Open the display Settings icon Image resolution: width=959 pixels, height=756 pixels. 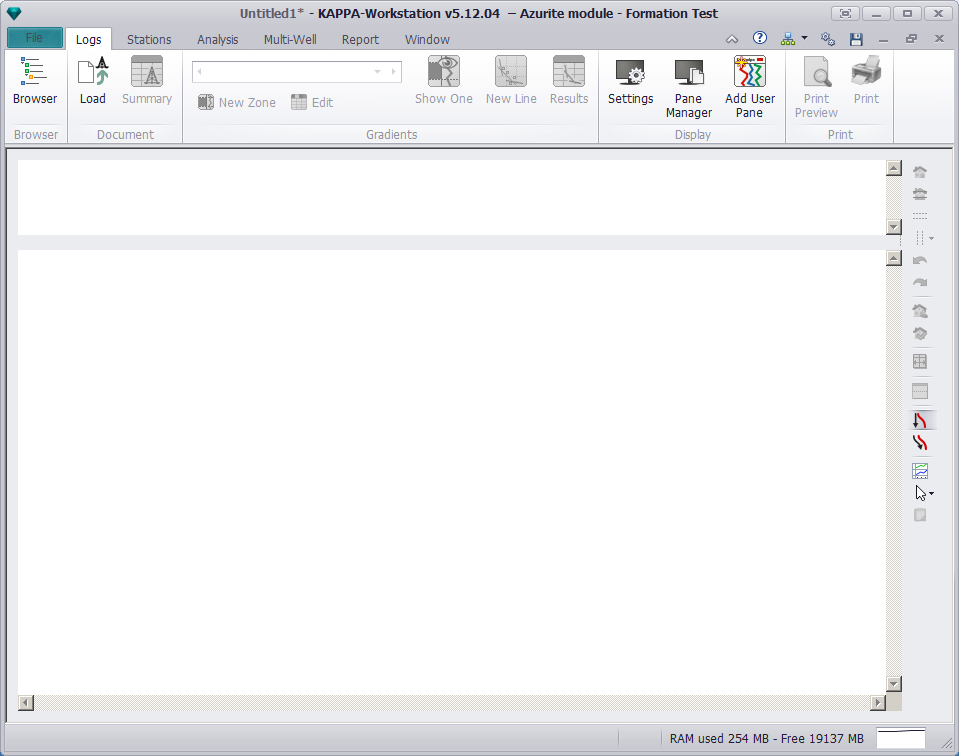[x=631, y=81]
